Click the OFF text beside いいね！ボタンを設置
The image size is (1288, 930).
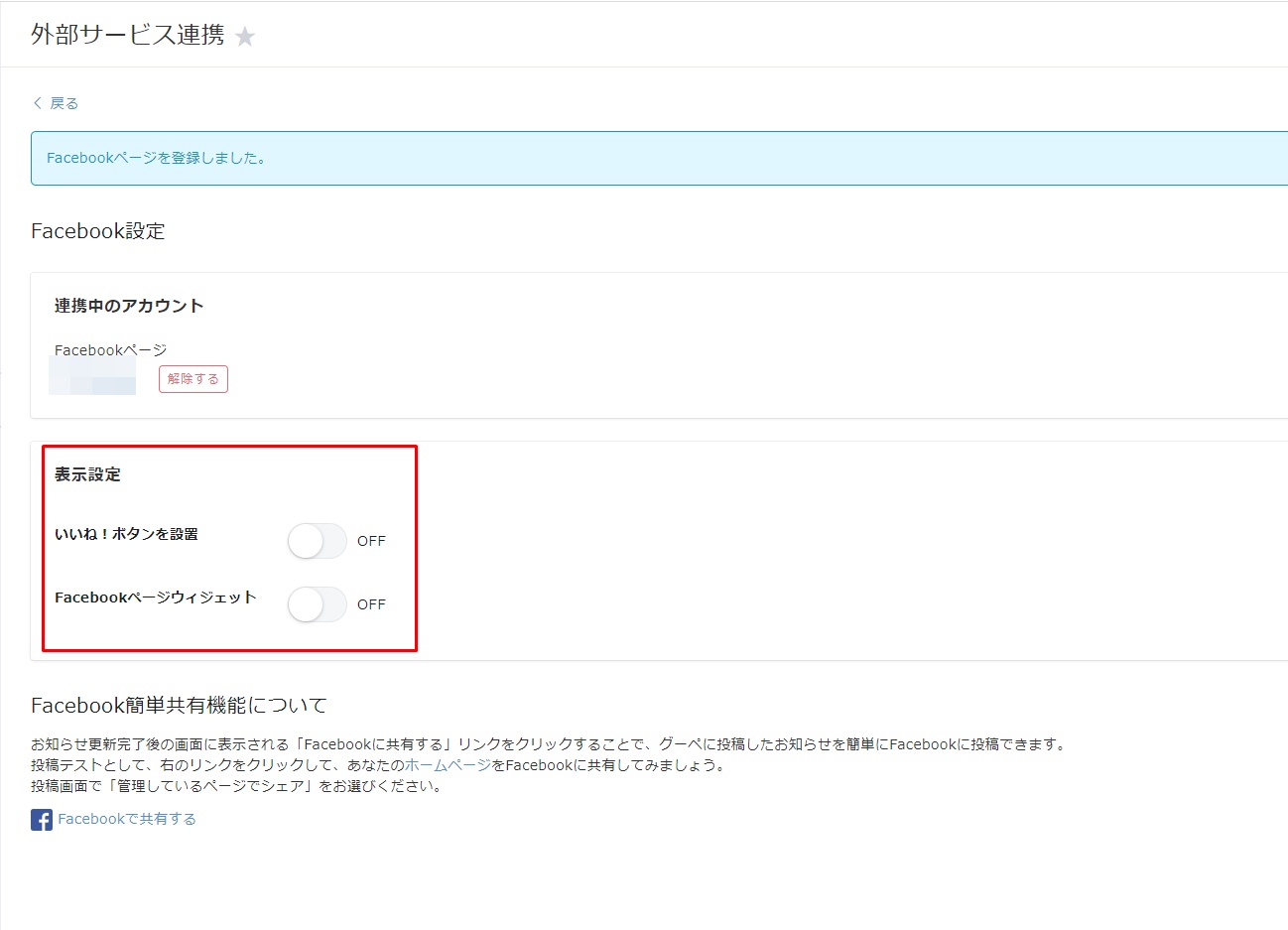pyautogui.click(x=371, y=541)
